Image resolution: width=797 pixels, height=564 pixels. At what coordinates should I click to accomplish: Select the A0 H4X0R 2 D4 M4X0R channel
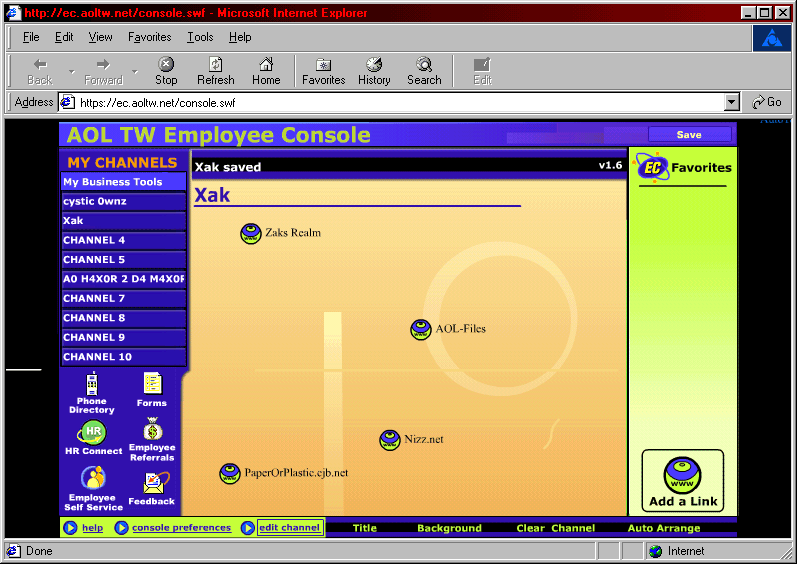tap(124, 279)
